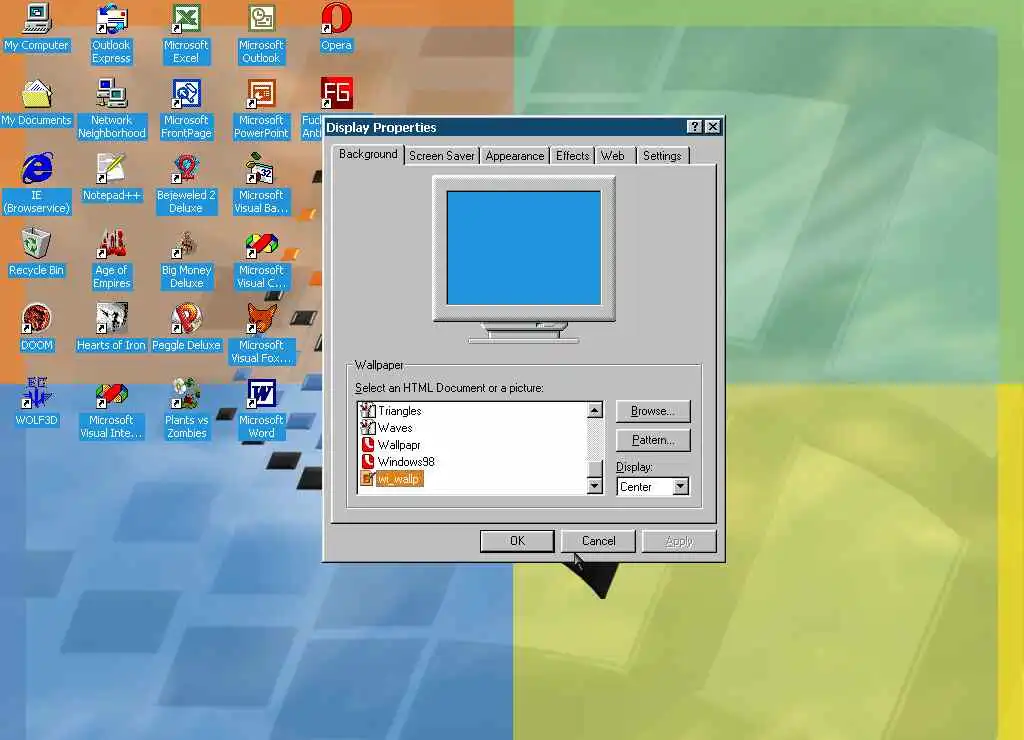1024x740 pixels.
Task: Click Cancel in Display Properties
Action: tap(598, 541)
